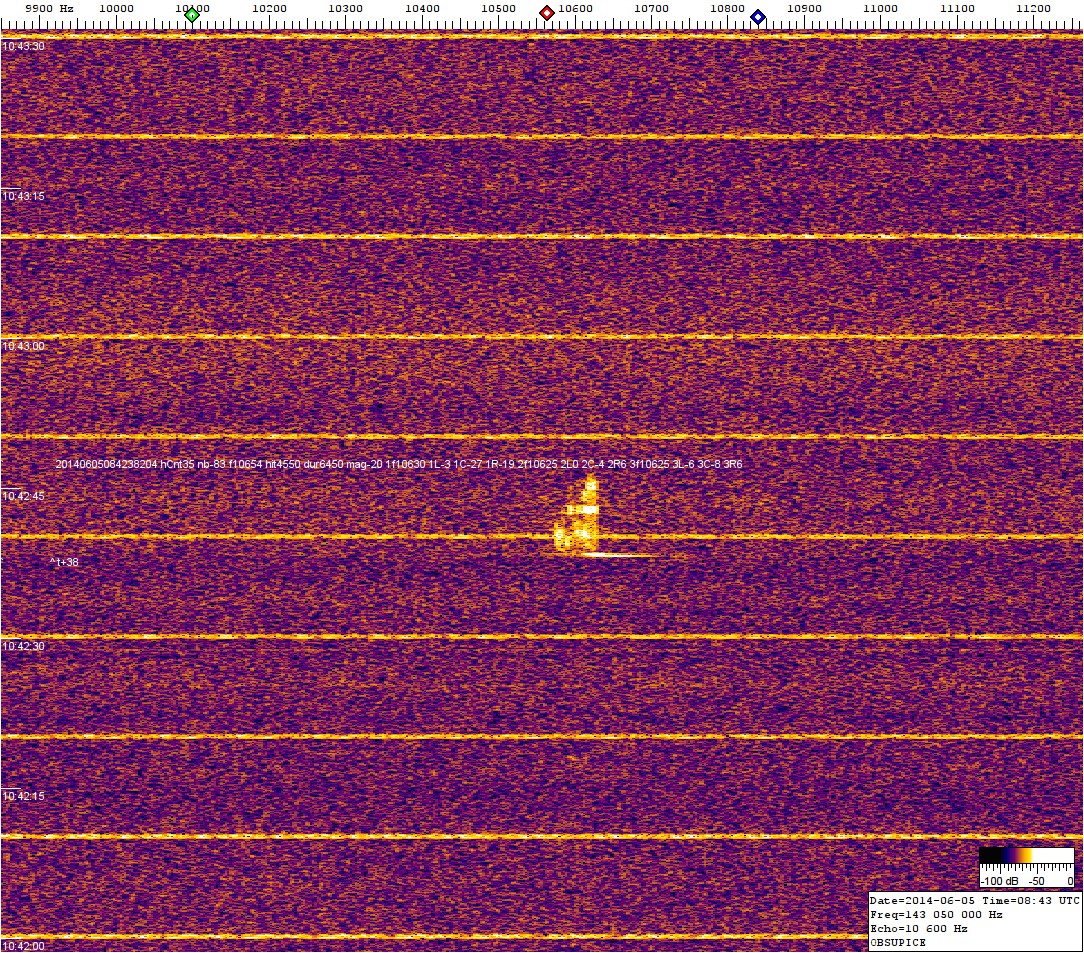Viewport: 1084px width, 953px height.
Task: Click the Freq=143 050 000 Hz text
Action: [x=936, y=915]
